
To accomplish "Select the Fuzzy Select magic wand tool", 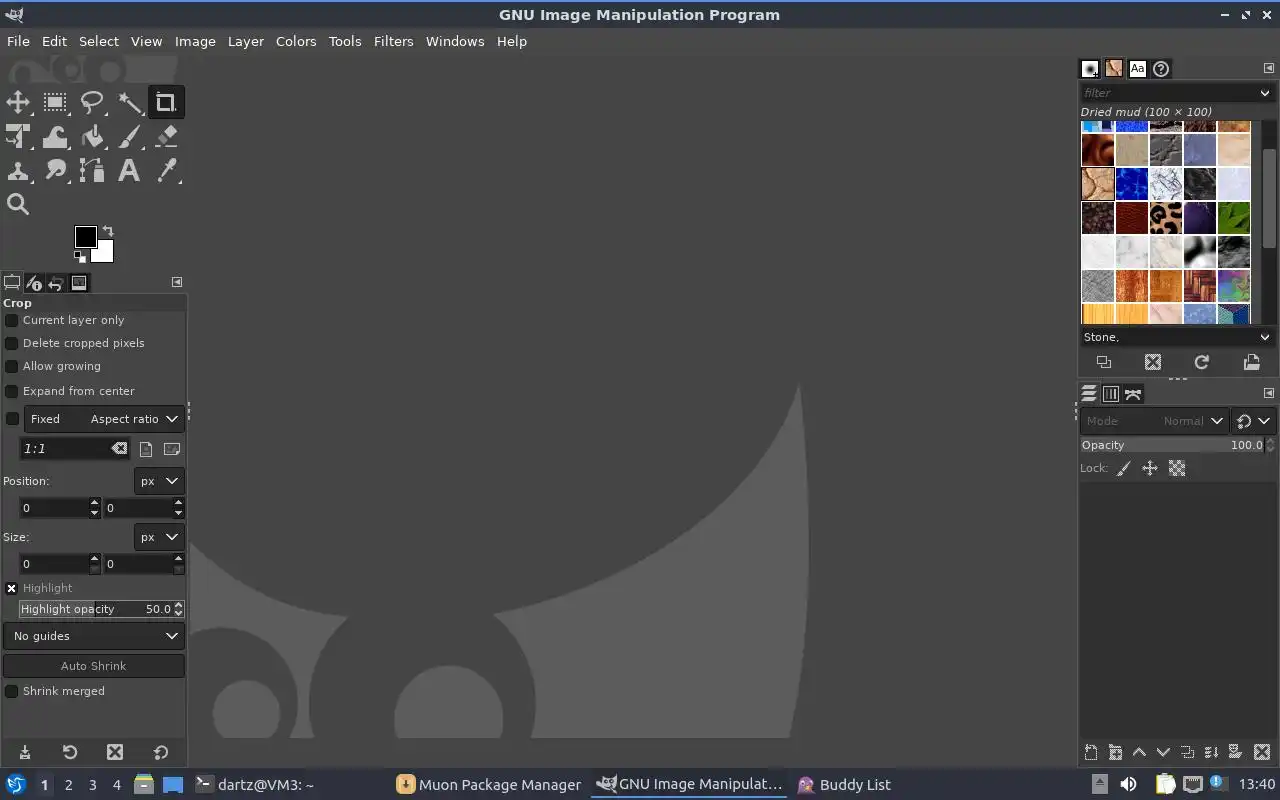I will click(x=129, y=102).
